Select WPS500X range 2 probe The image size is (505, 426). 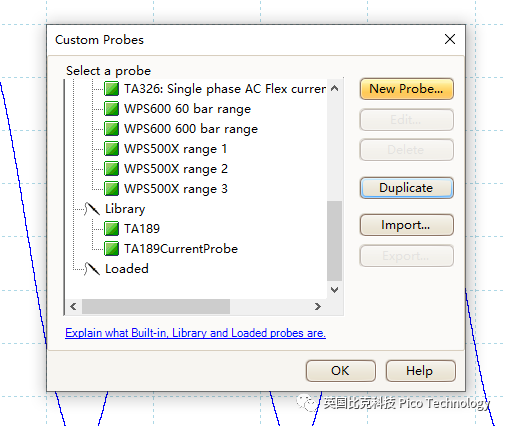176,169
